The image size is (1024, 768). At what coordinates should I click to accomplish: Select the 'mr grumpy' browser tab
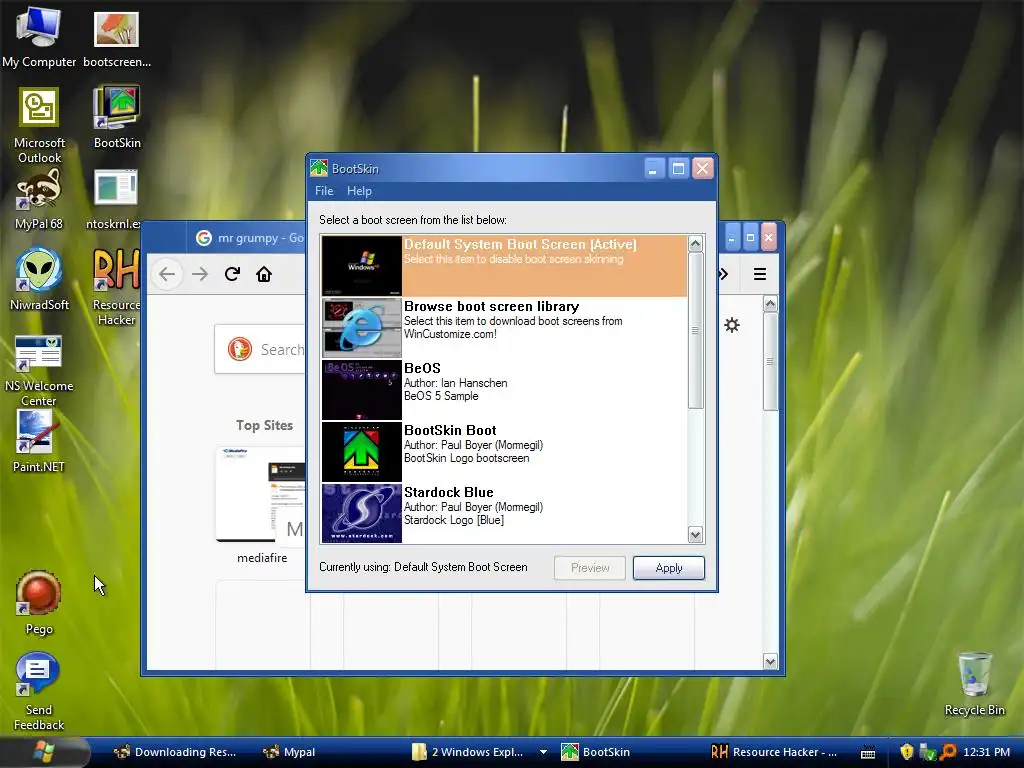tap(249, 238)
